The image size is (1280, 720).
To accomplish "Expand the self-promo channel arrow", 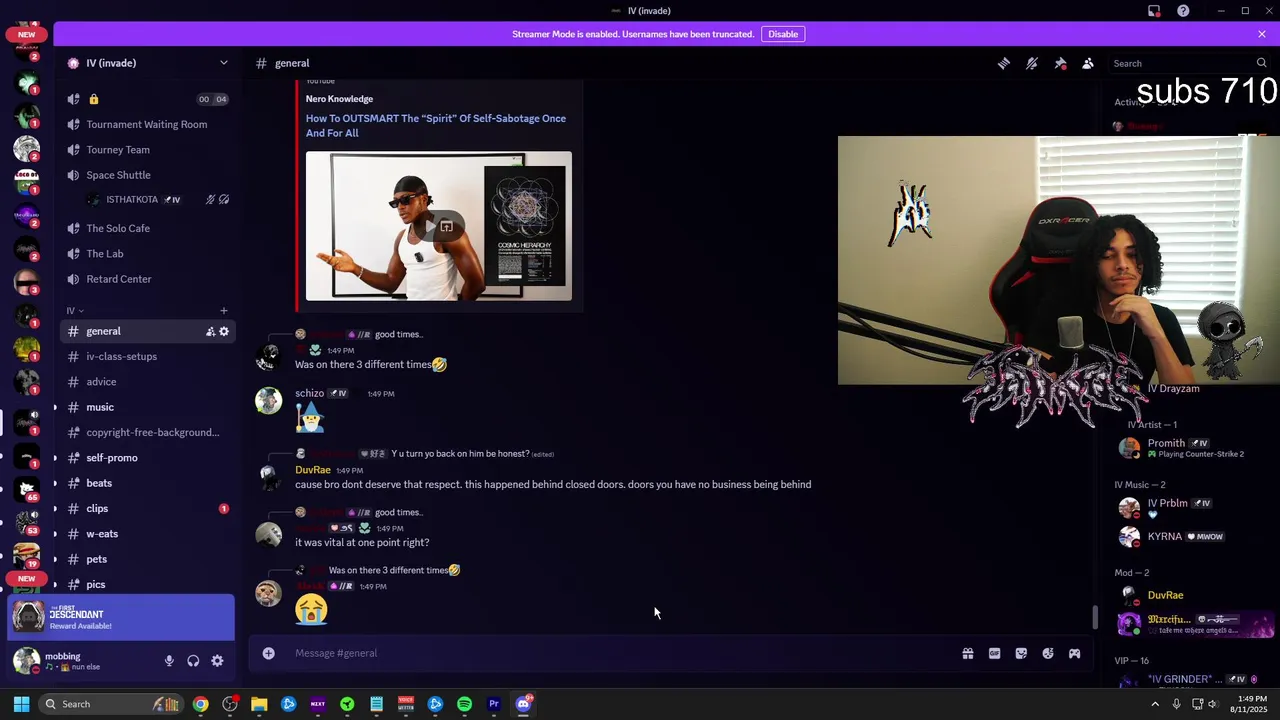I will (55, 458).
